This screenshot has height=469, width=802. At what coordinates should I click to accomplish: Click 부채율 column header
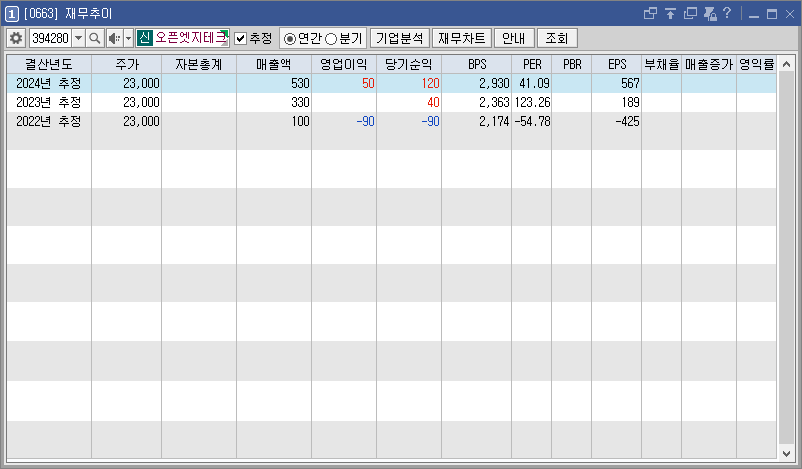point(662,64)
